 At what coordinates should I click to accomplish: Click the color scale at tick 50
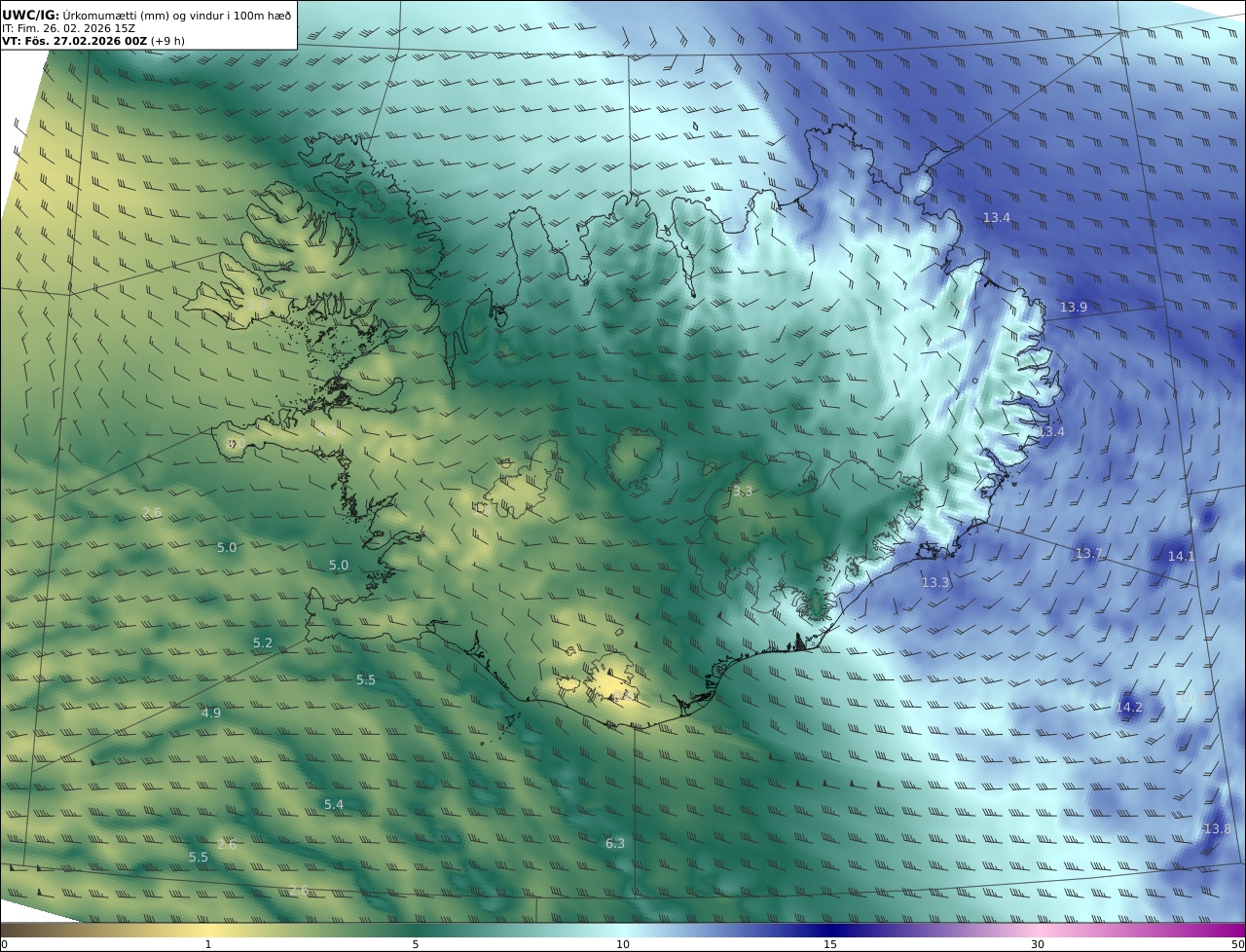click(x=1238, y=944)
